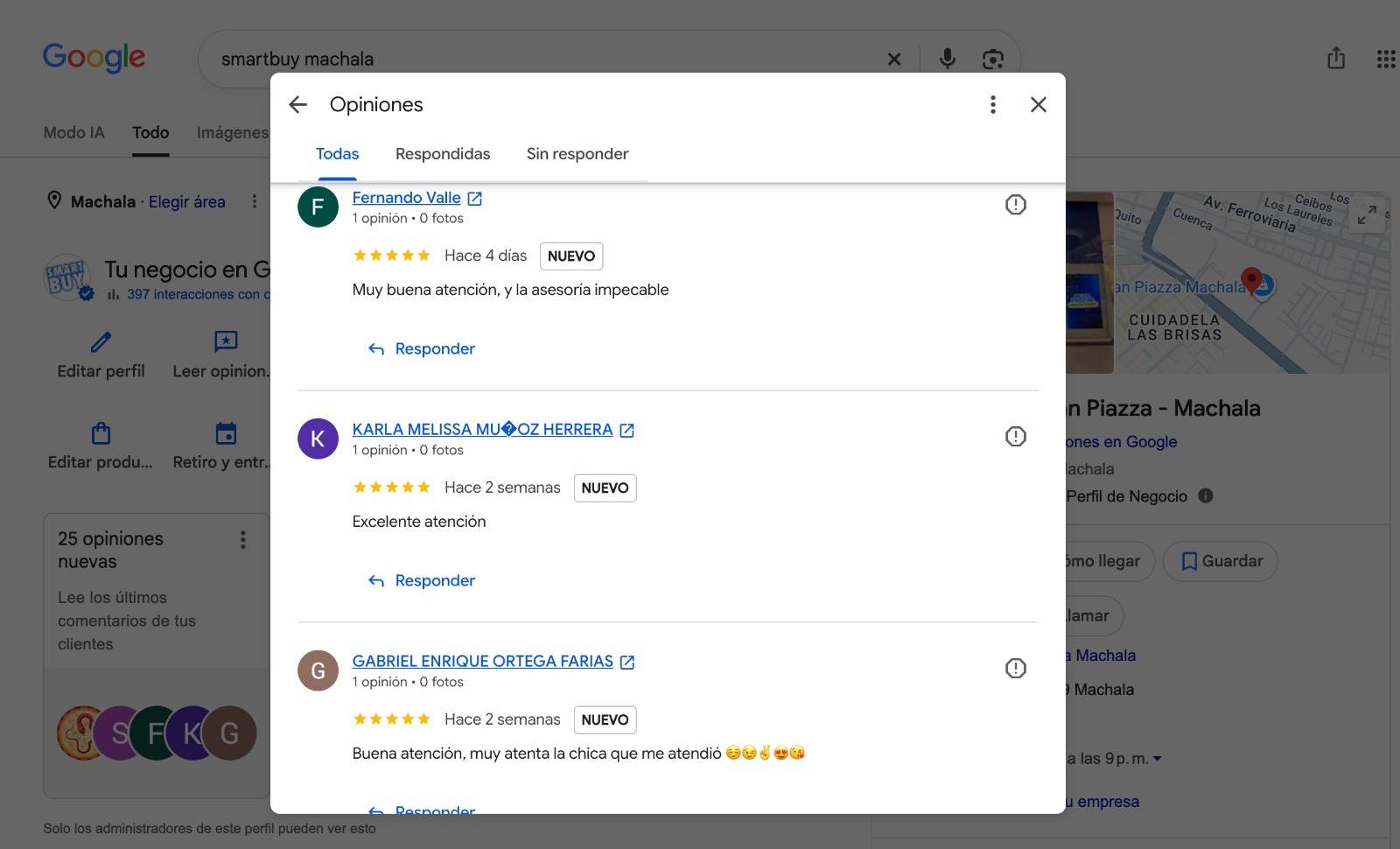Click Elegir área link
This screenshot has width=1400, height=849.
pyautogui.click(x=187, y=202)
